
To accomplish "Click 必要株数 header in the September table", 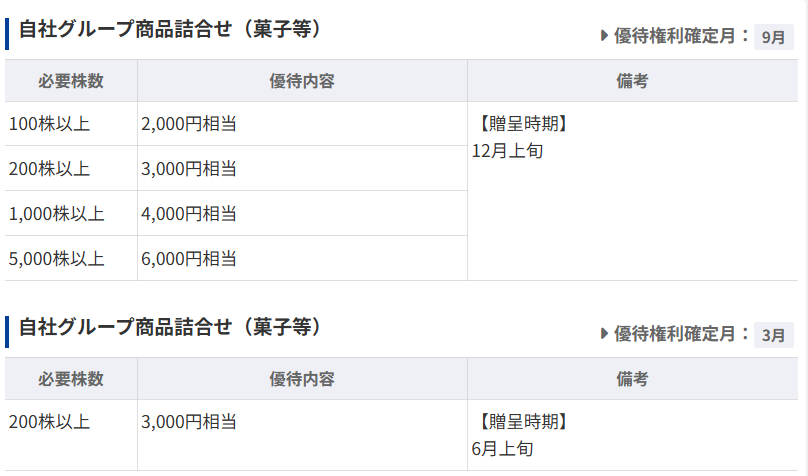I will click(71, 81).
